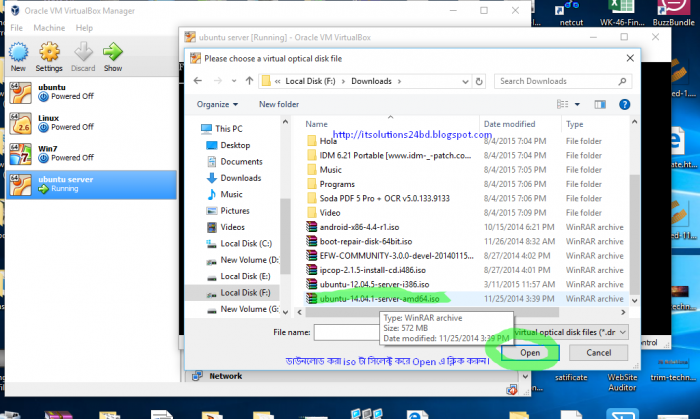
Task: Click the Open button
Action: tap(530, 353)
